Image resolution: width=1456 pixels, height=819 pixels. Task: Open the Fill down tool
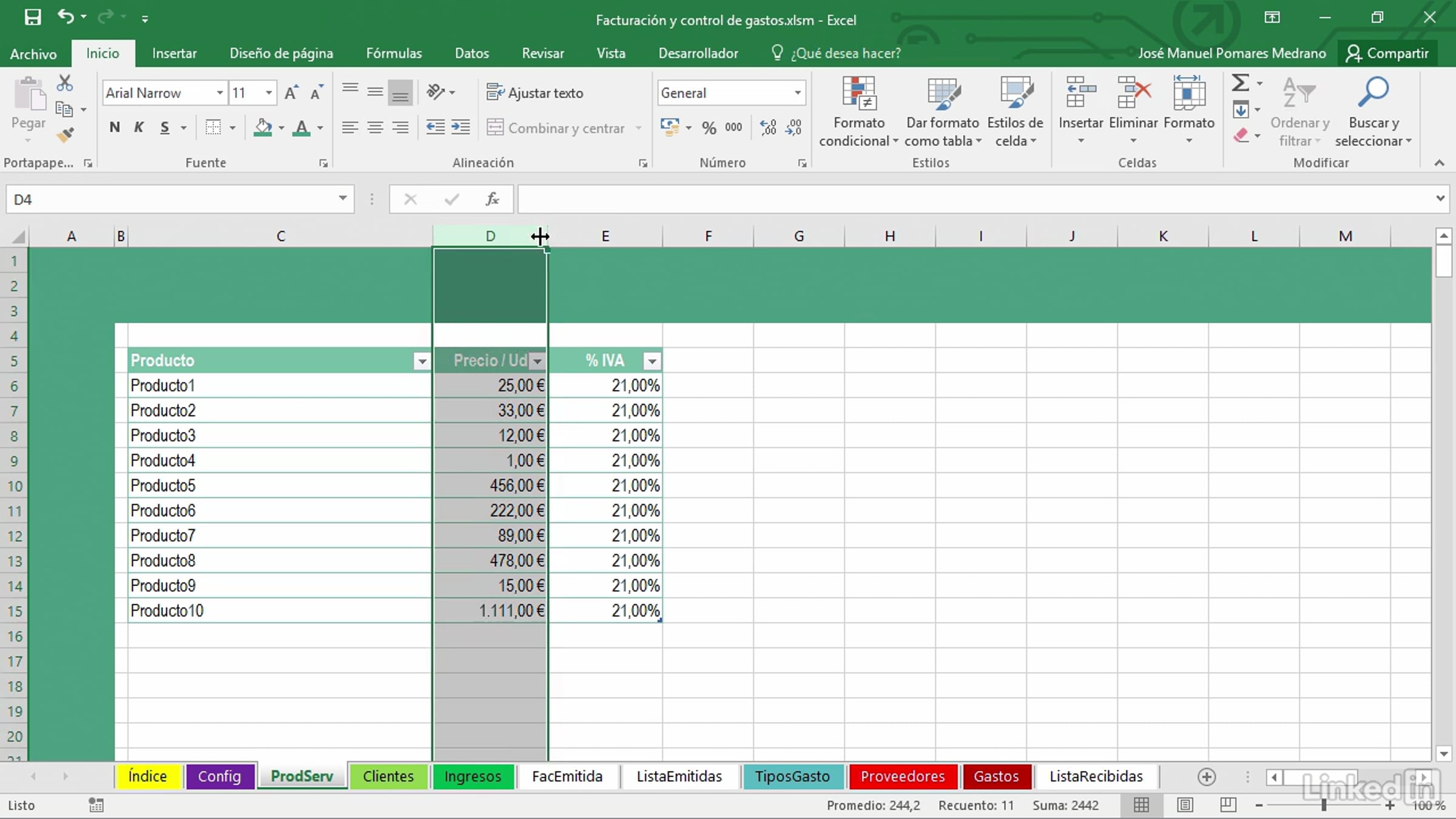tap(1241, 110)
